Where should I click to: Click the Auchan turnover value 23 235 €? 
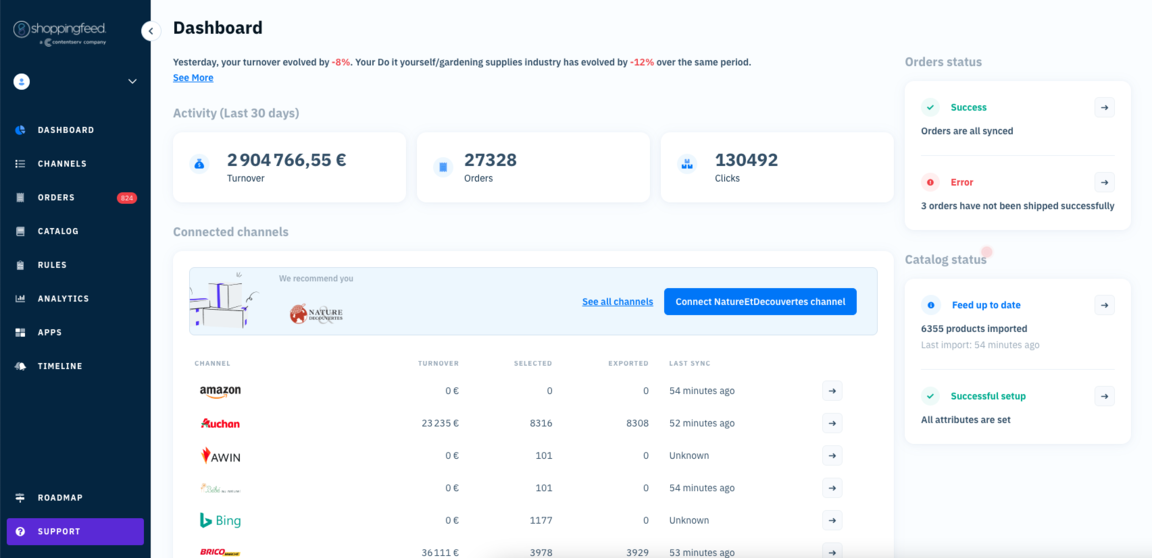click(441, 424)
